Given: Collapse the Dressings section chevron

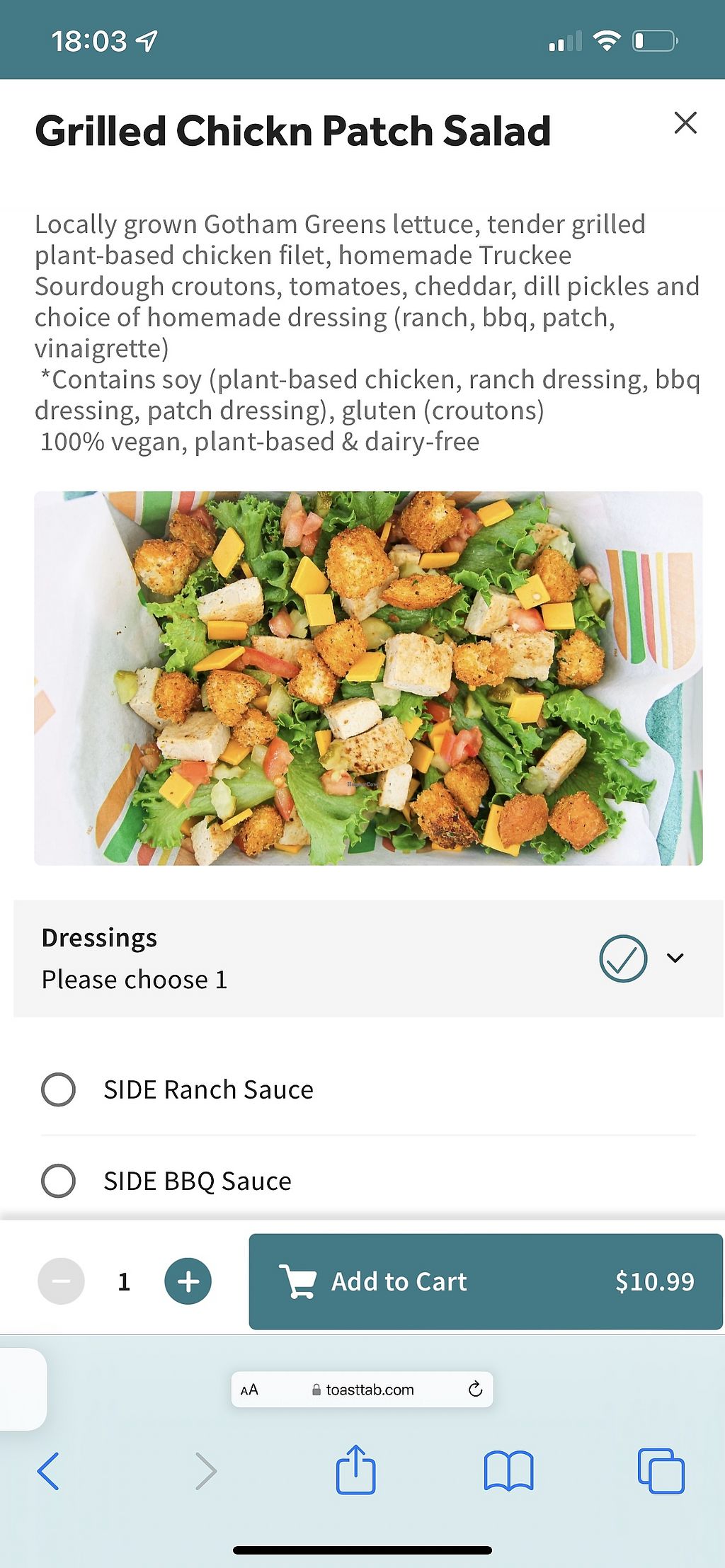Looking at the screenshot, I should (675, 958).
